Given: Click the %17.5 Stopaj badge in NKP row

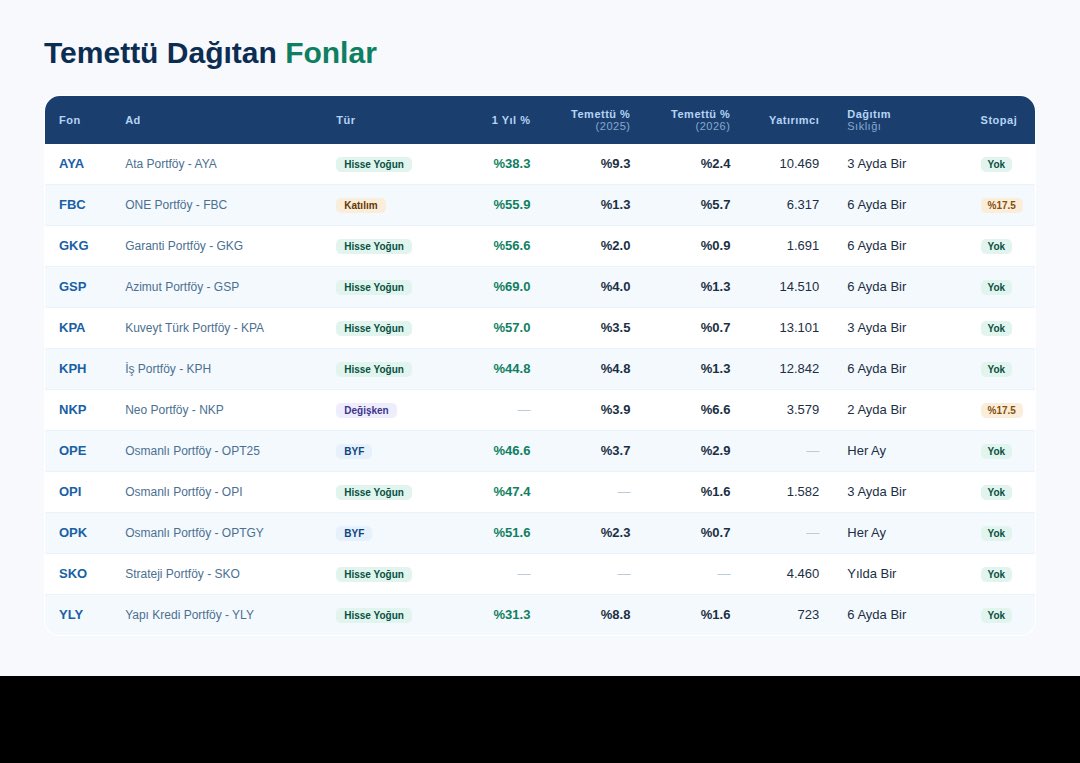Looking at the screenshot, I should pyautogui.click(x=1001, y=410).
